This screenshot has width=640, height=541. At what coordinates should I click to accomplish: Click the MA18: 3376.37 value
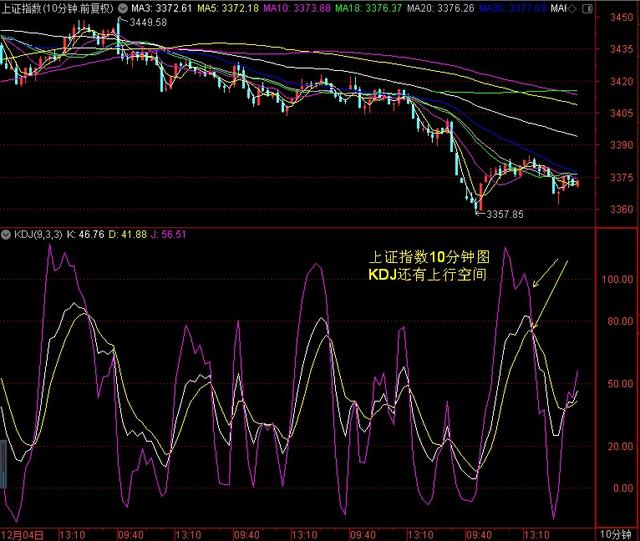coord(369,8)
